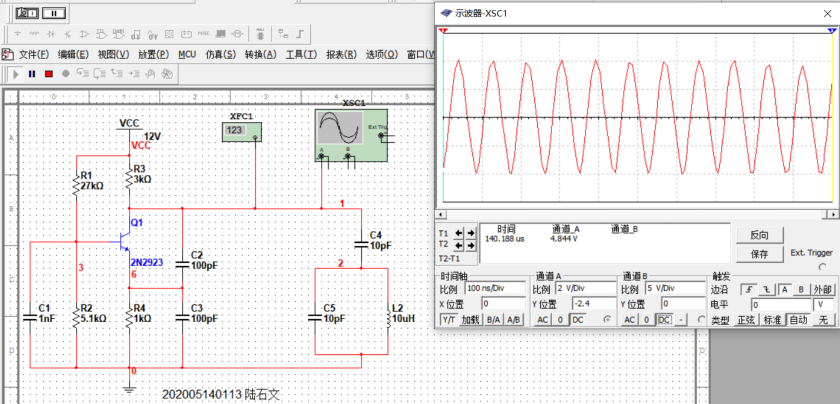The height and width of the screenshot is (404, 840).
Task: Move cursor T2 right with arrow
Action: click(470, 245)
